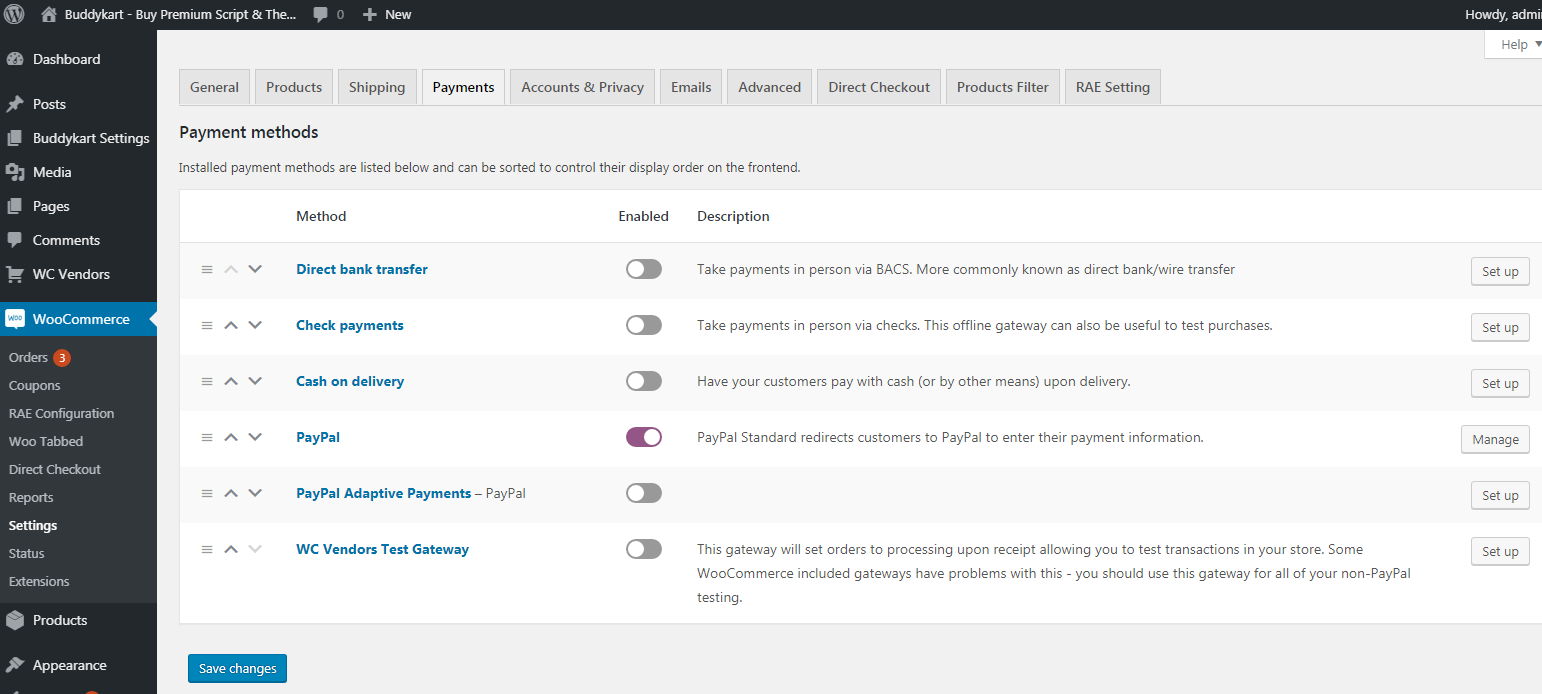
Task: Open Coupons submenu item
Action: click(x=34, y=385)
